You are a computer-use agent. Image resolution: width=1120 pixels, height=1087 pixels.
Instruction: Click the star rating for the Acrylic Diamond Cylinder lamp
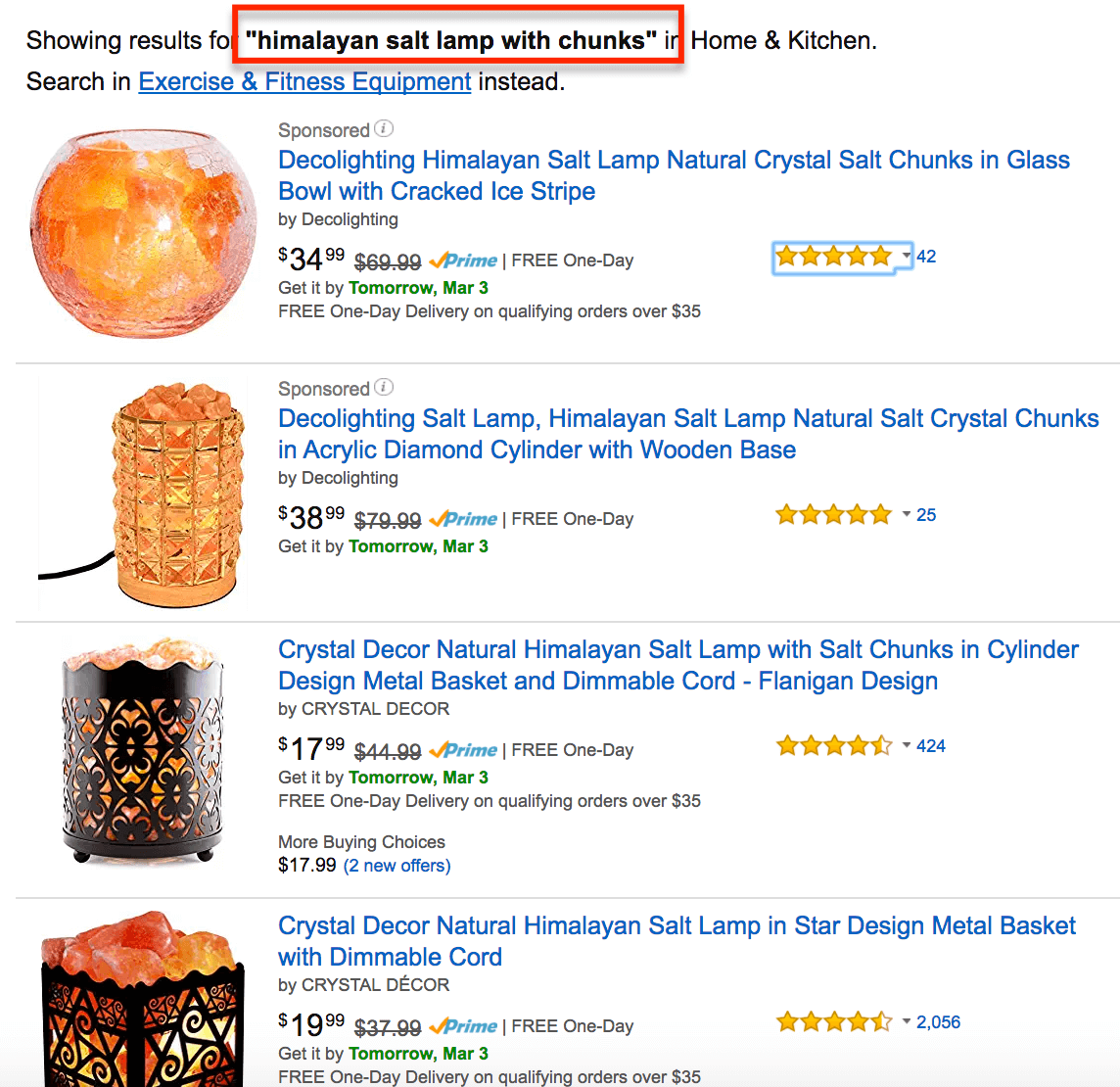833,515
